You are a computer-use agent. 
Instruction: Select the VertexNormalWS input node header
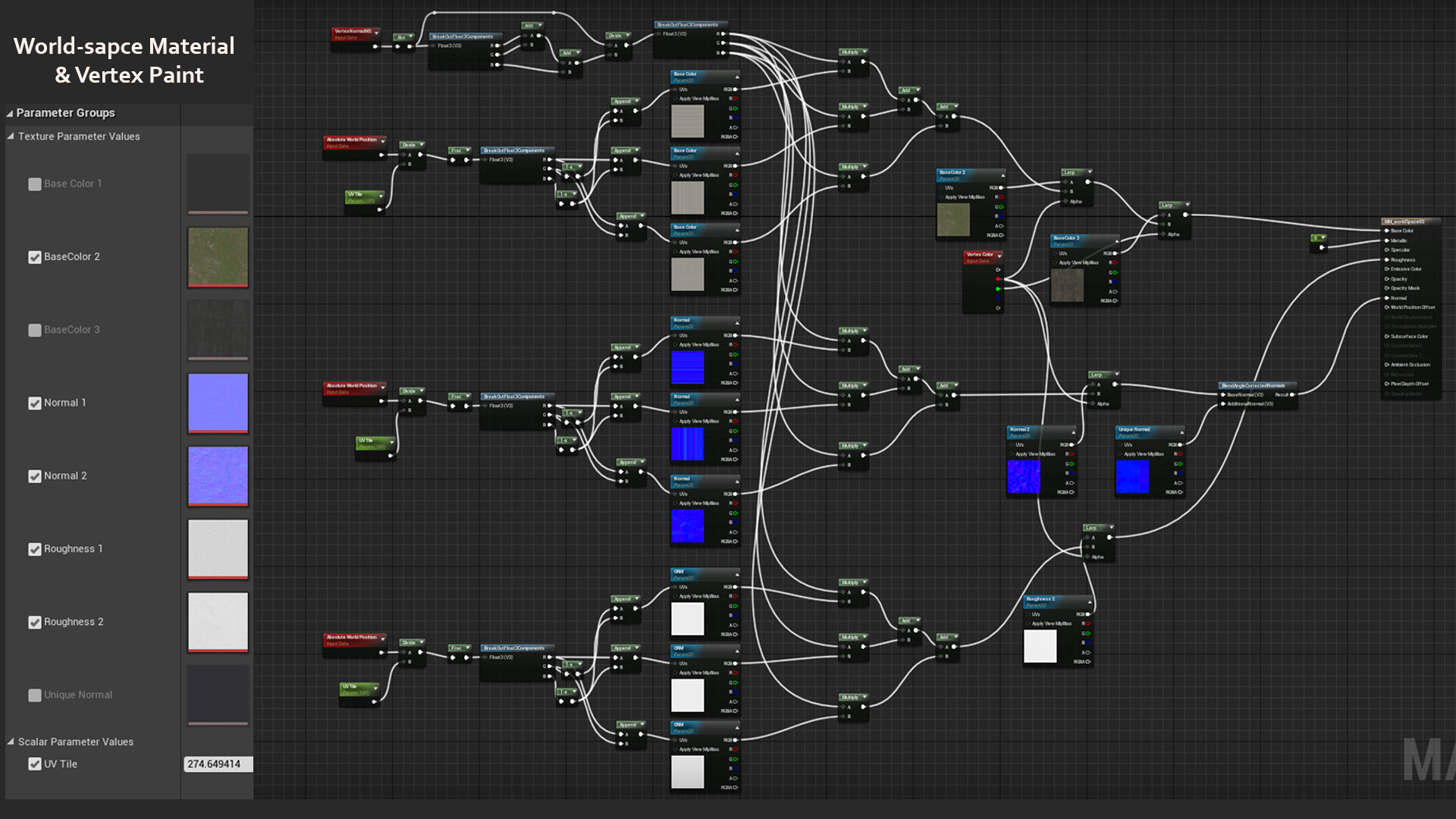click(353, 32)
